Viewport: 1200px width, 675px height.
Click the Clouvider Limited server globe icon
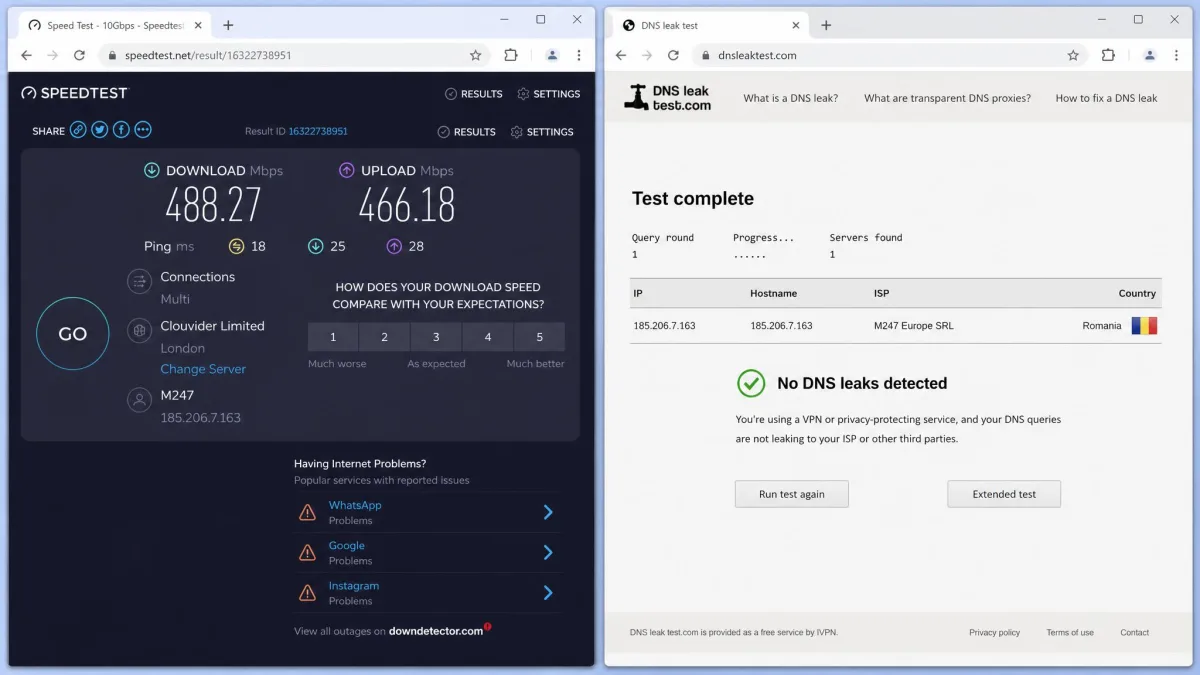[x=138, y=331]
